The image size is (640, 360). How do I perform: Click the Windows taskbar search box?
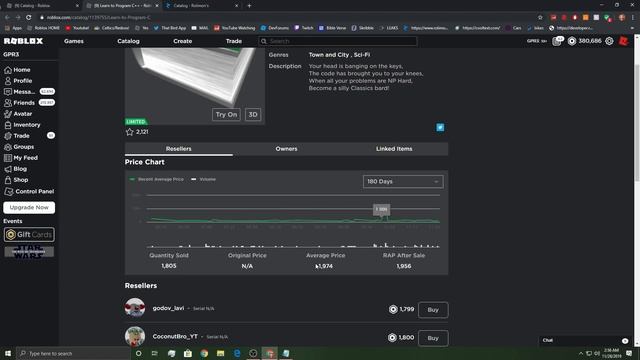click(73, 353)
